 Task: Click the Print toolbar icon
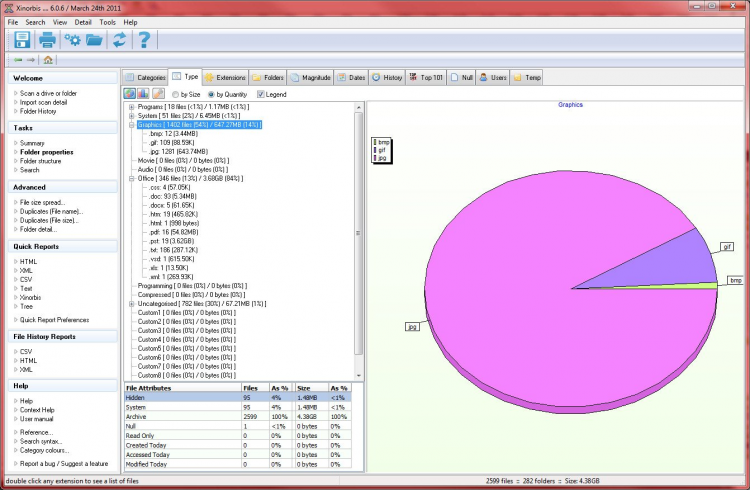(47, 40)
